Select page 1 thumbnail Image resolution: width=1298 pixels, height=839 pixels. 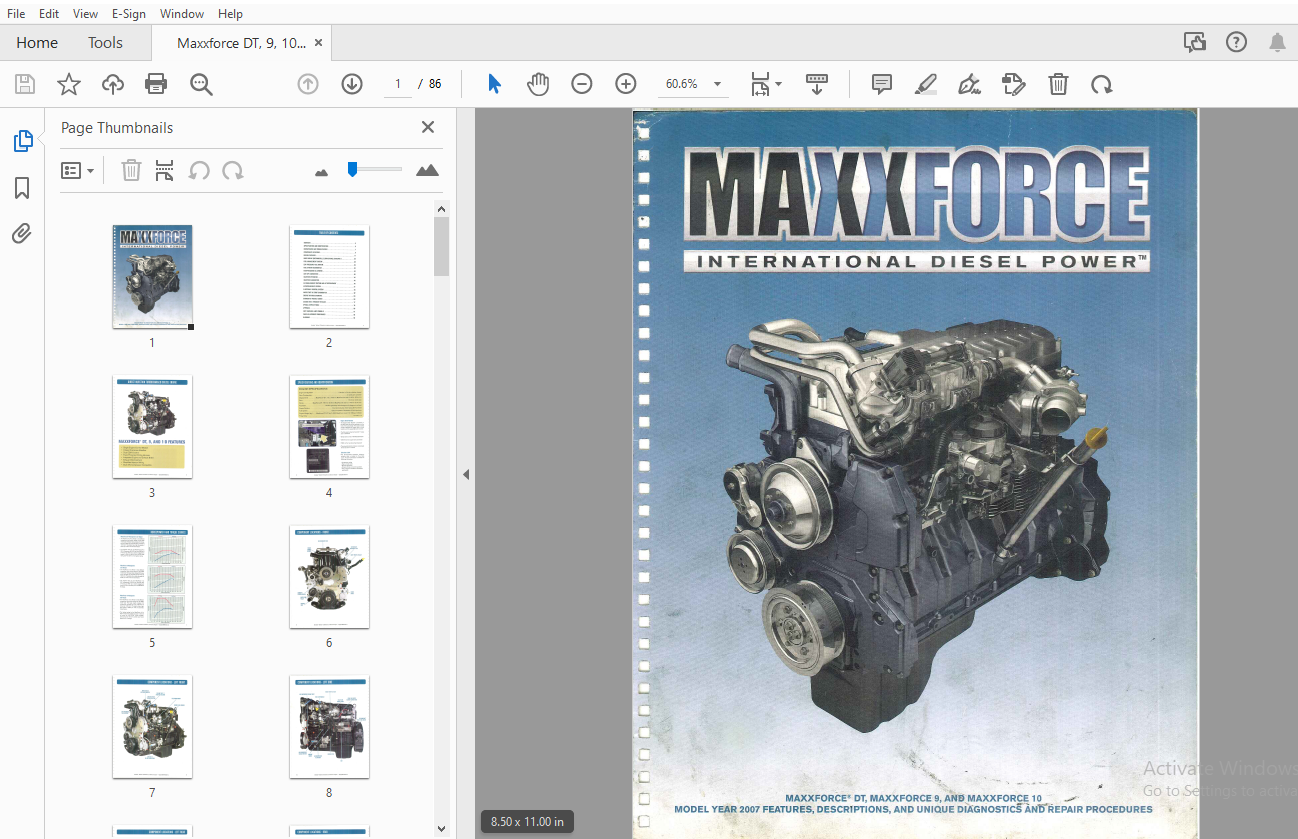tap(152, 277)
